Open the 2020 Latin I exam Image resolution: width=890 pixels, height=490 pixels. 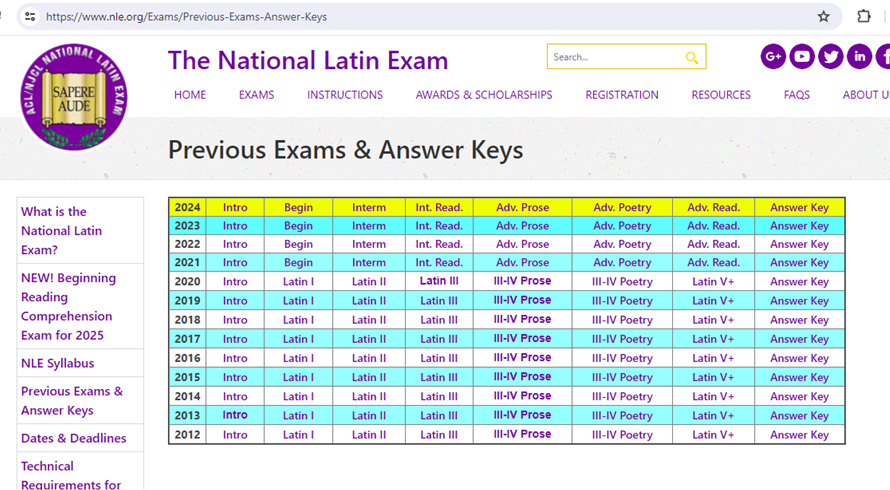(298, 282)
